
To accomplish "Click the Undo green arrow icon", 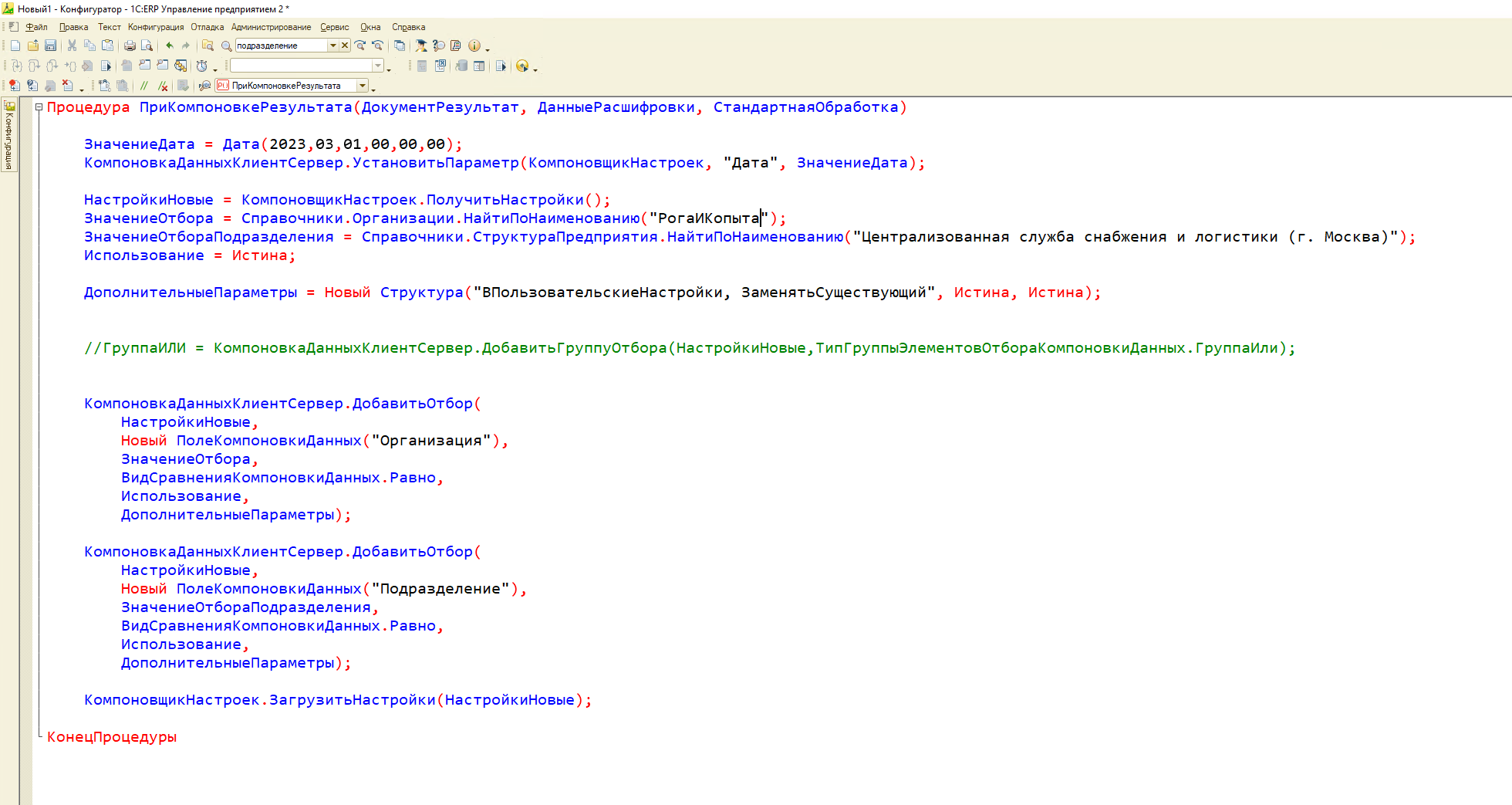I will [x=170, y=46].
